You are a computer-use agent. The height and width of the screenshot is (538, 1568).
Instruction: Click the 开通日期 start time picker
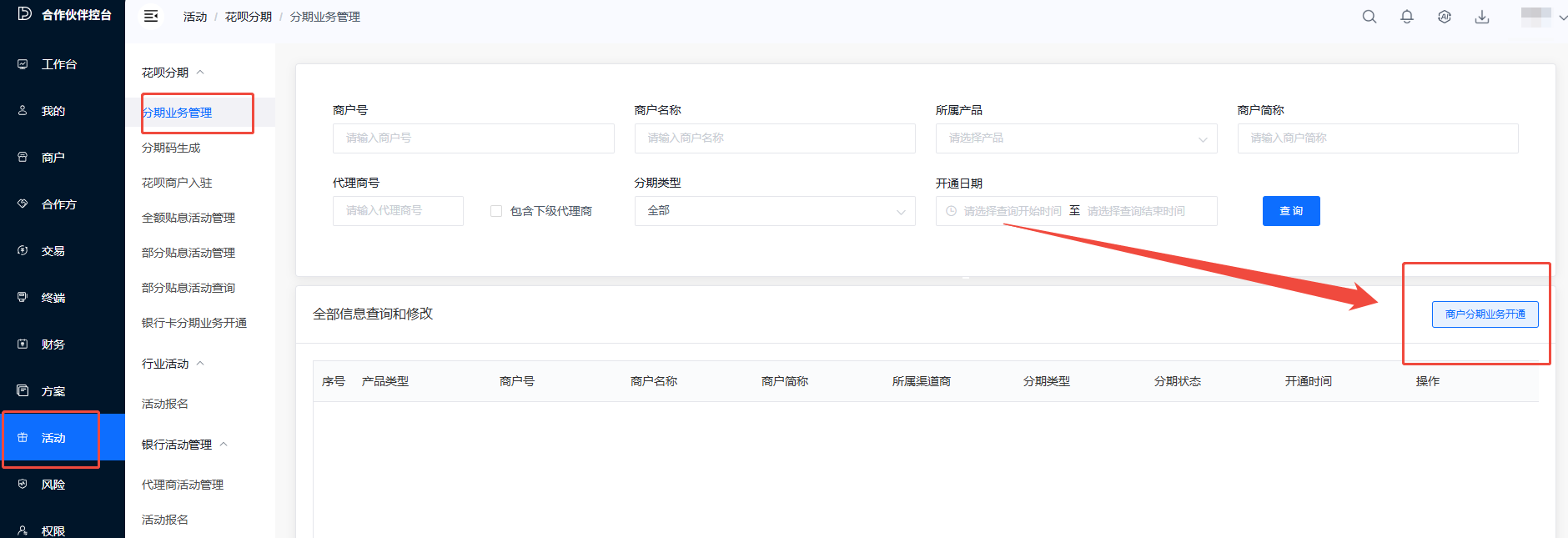coord(1011,211)
